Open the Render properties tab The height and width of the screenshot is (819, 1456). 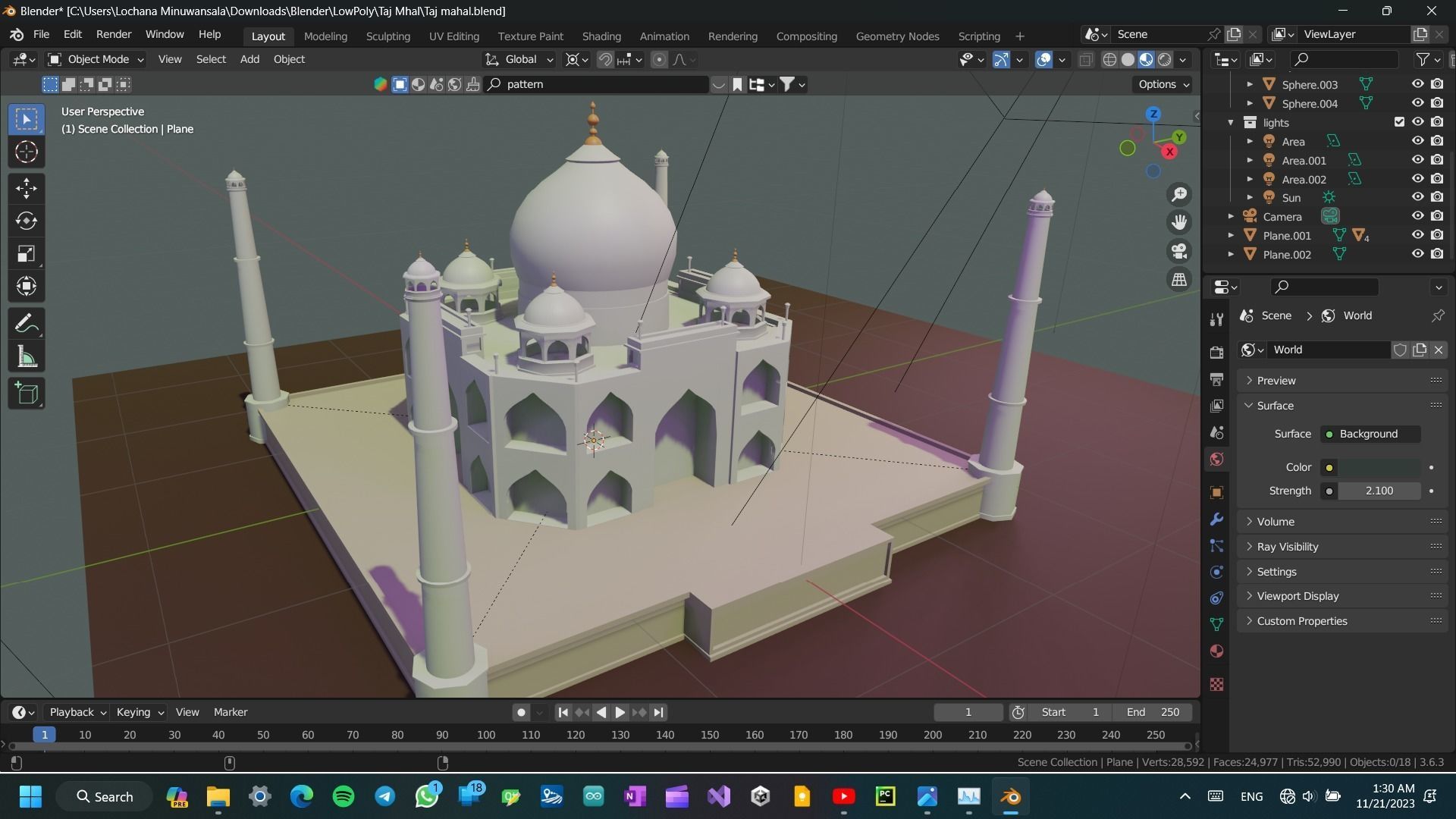[x=1216, y=353]
